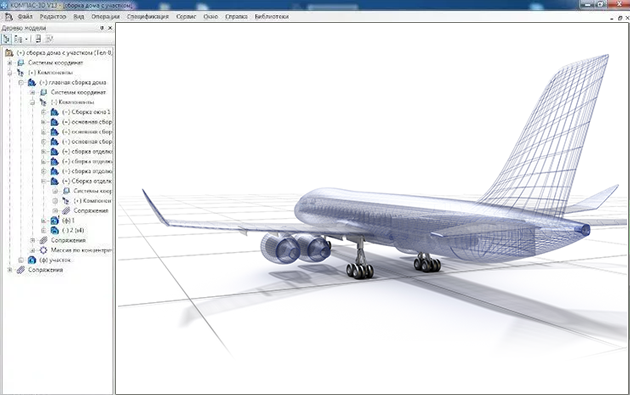This screenshot has width=630, height=395.
Task: Restore the inner document window
Action: coord(620,18)
